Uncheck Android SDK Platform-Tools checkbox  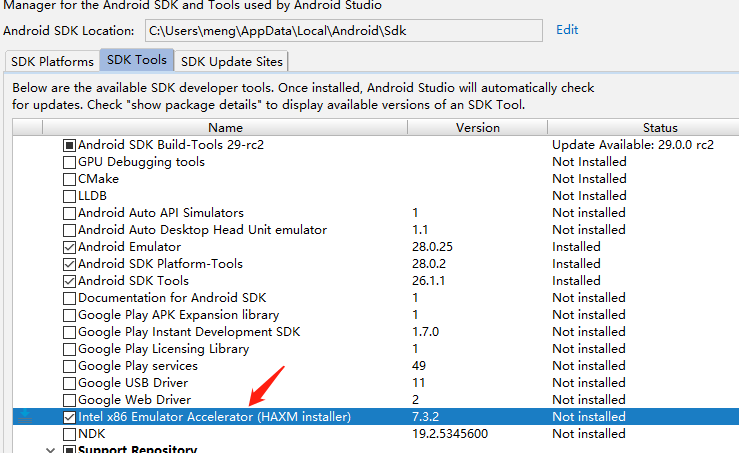(69, 264)
